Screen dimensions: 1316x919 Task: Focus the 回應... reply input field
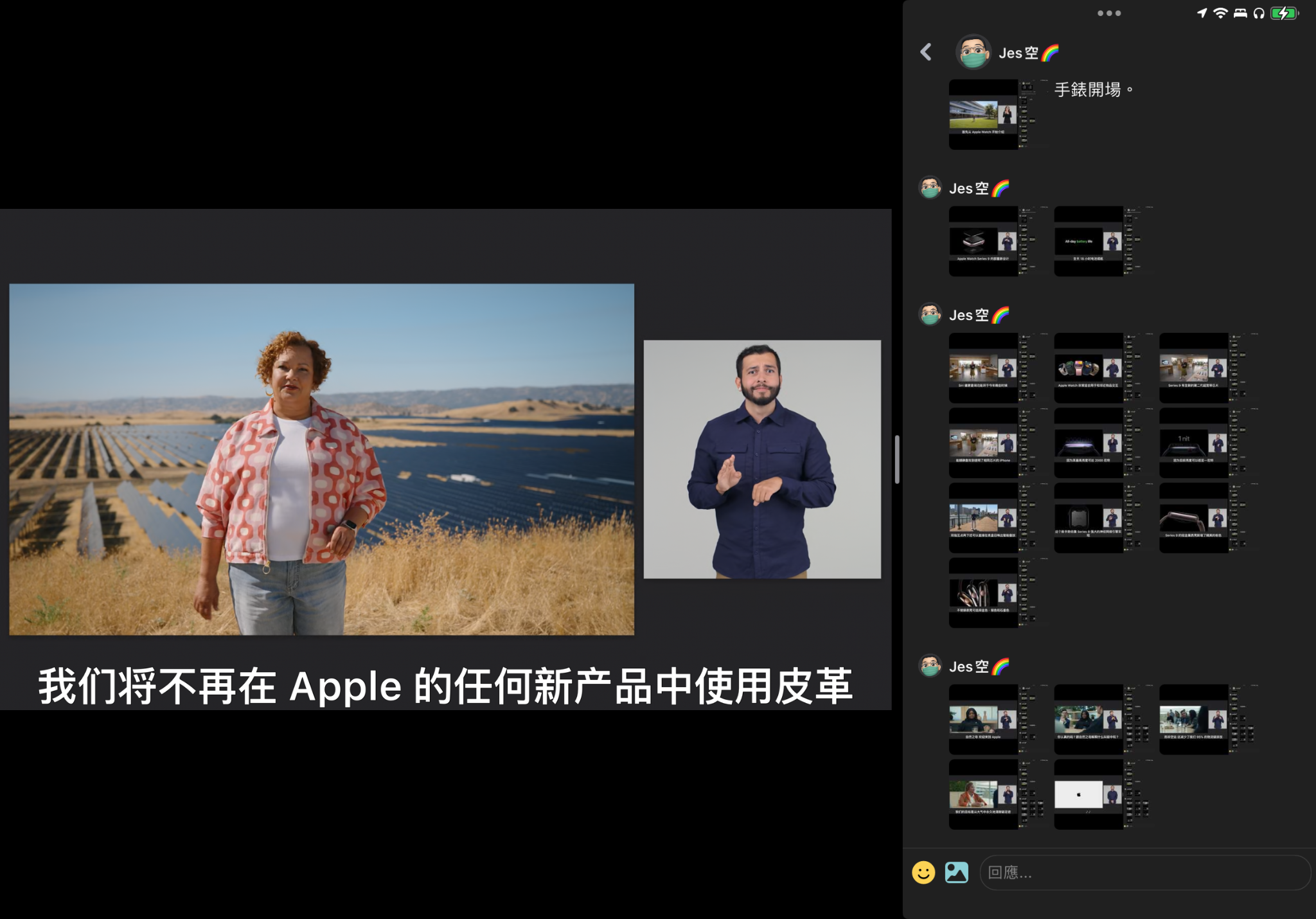[1144, 872]
